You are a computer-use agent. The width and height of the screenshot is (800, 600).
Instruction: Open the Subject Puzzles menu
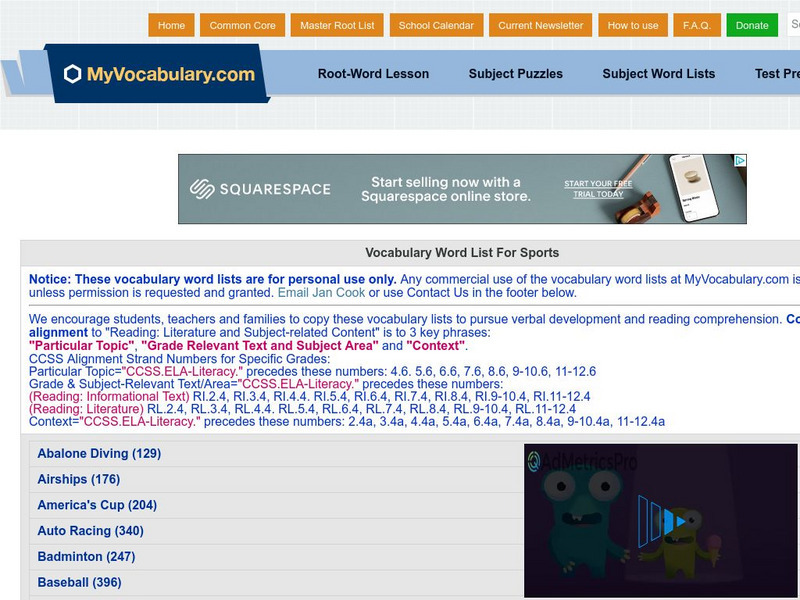click(x=516, y=73)
